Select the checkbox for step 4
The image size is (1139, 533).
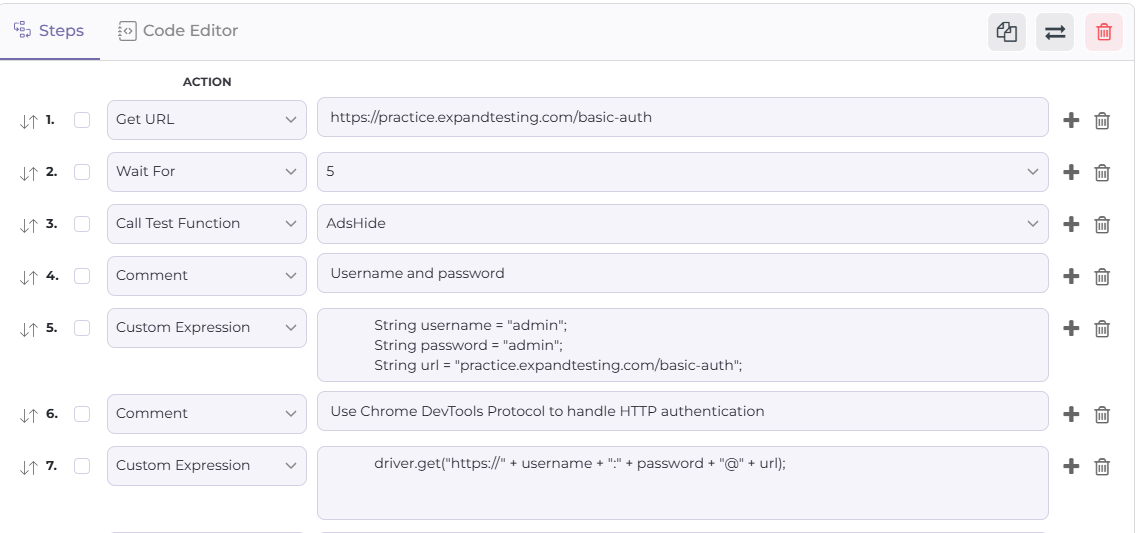click(x=82, y=276)
